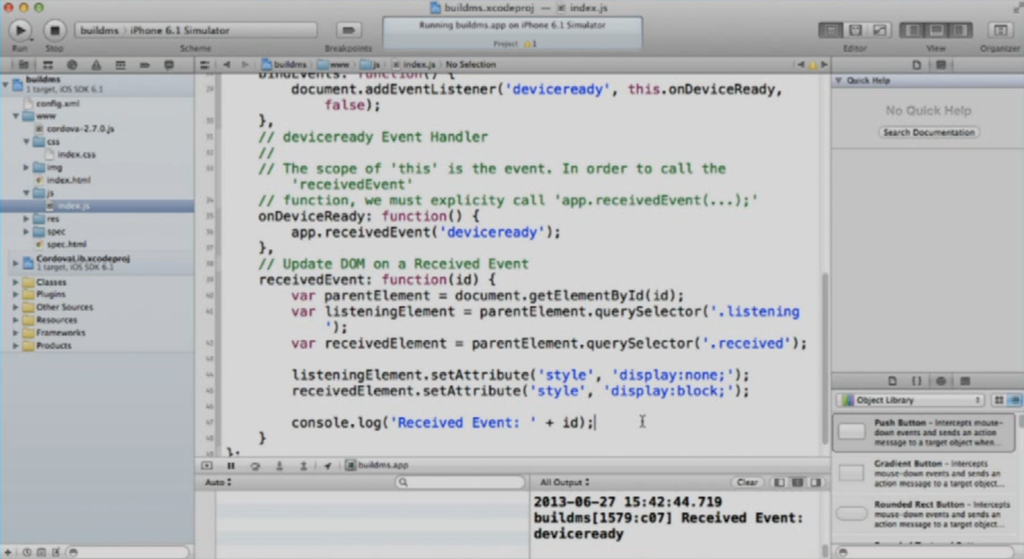1024x559 pixels.
Task: Click the Step Out debug icon
Action: pyautogui.click(x=303, y=466)
